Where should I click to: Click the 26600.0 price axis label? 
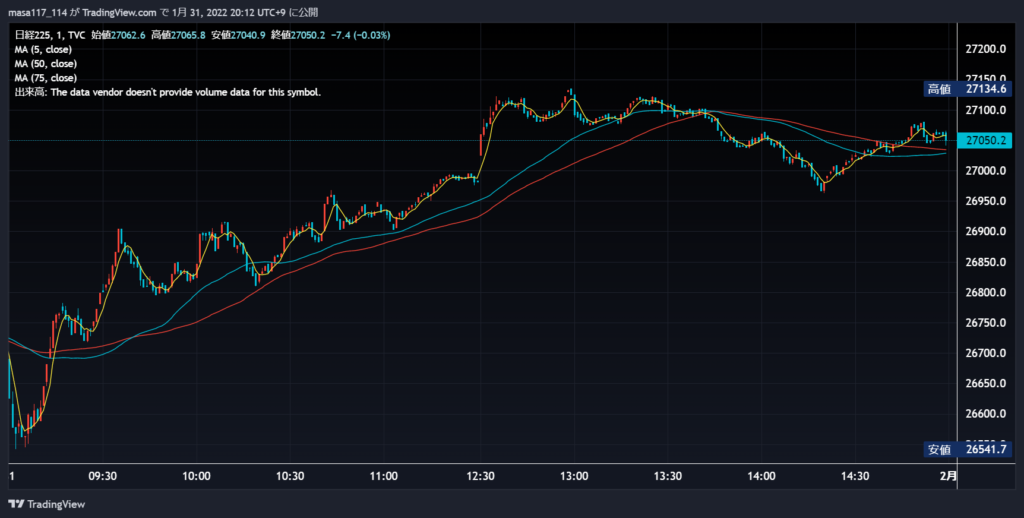[985, 414]
